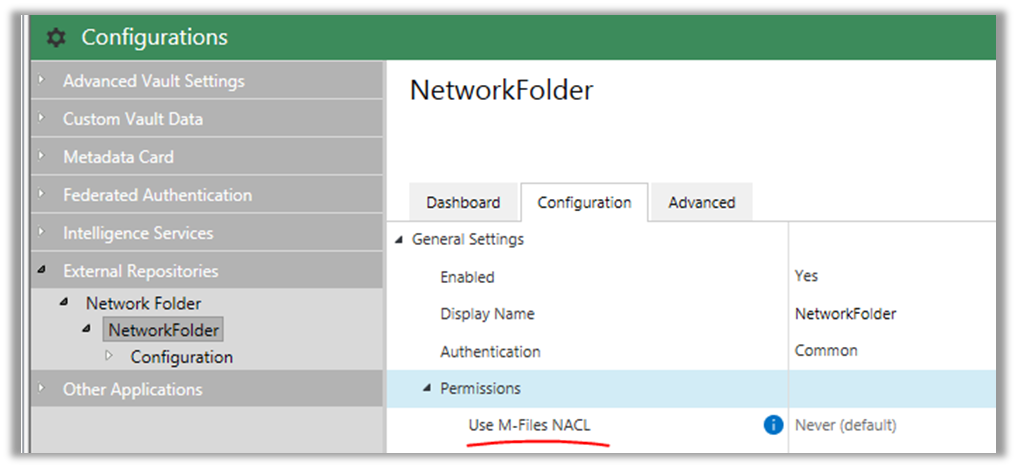Screen dimensions: 1017x468
Task: Click the Permissions row label
Action: coord(480,388)
